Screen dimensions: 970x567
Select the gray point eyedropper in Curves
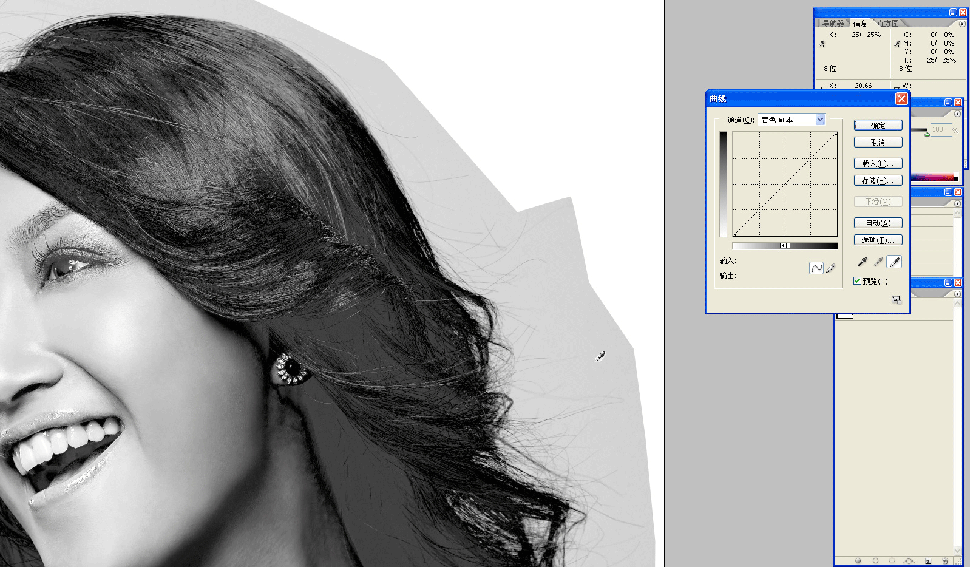pos(878,262)
